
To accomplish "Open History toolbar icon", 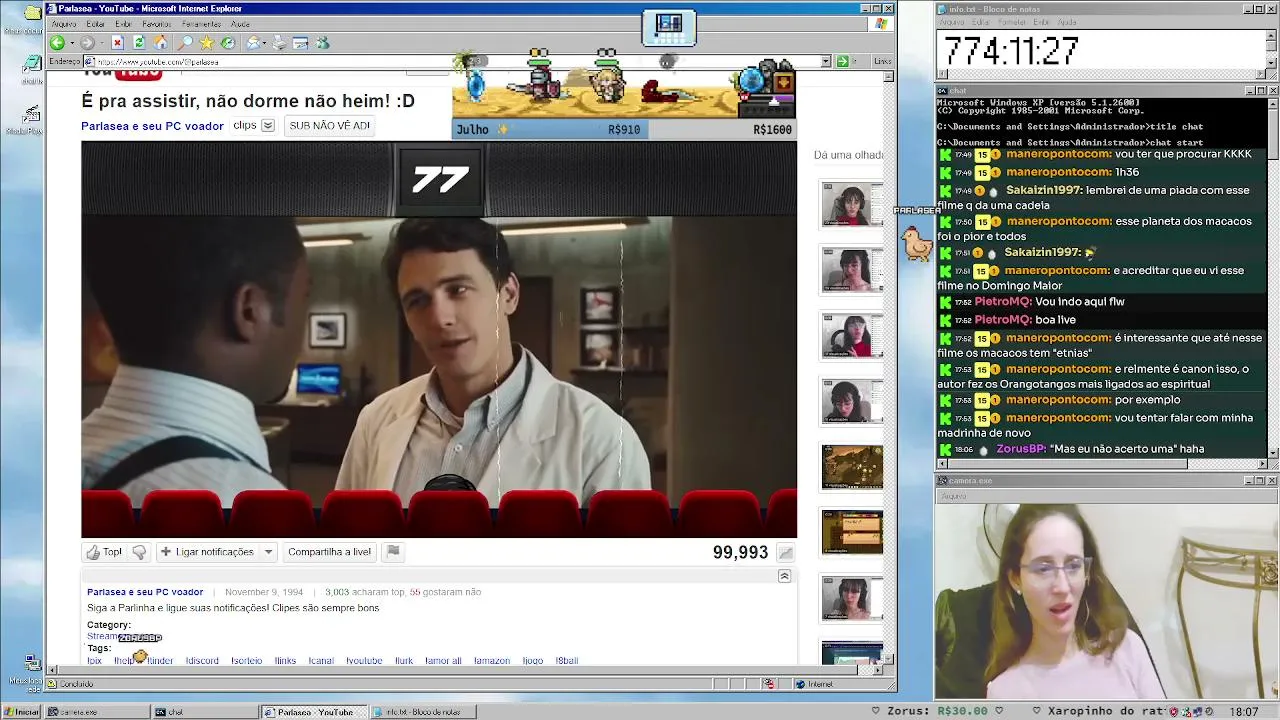I will (228, 43).
